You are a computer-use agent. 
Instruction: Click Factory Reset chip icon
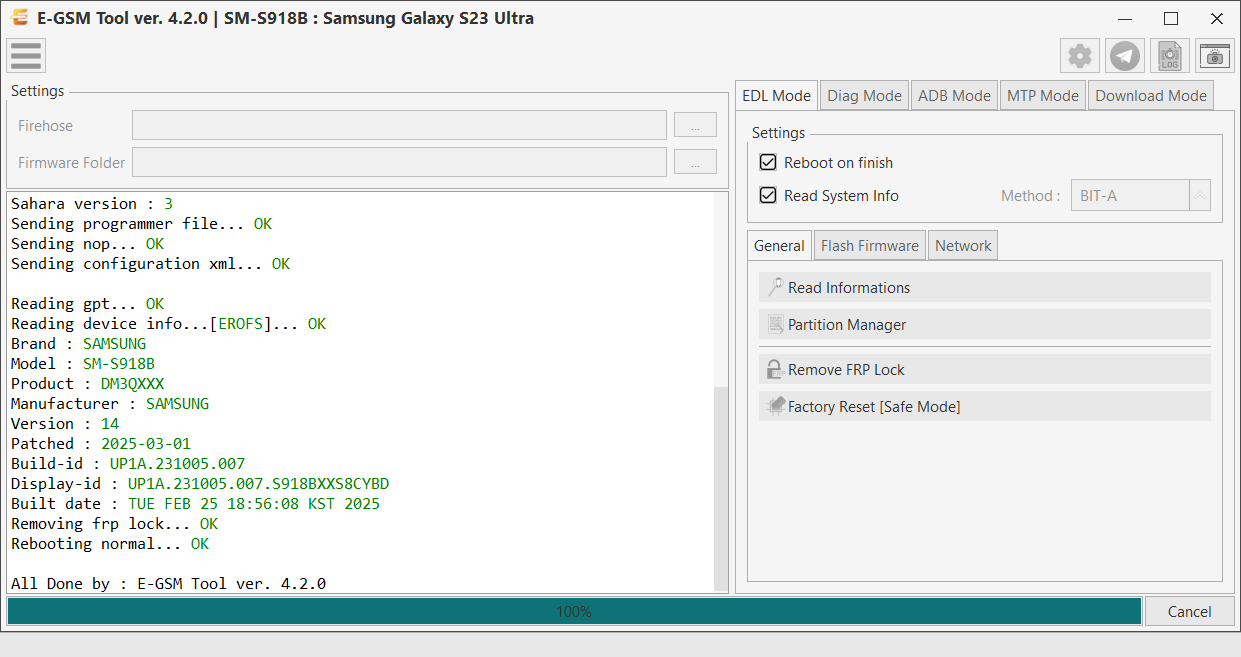(774, 406)
